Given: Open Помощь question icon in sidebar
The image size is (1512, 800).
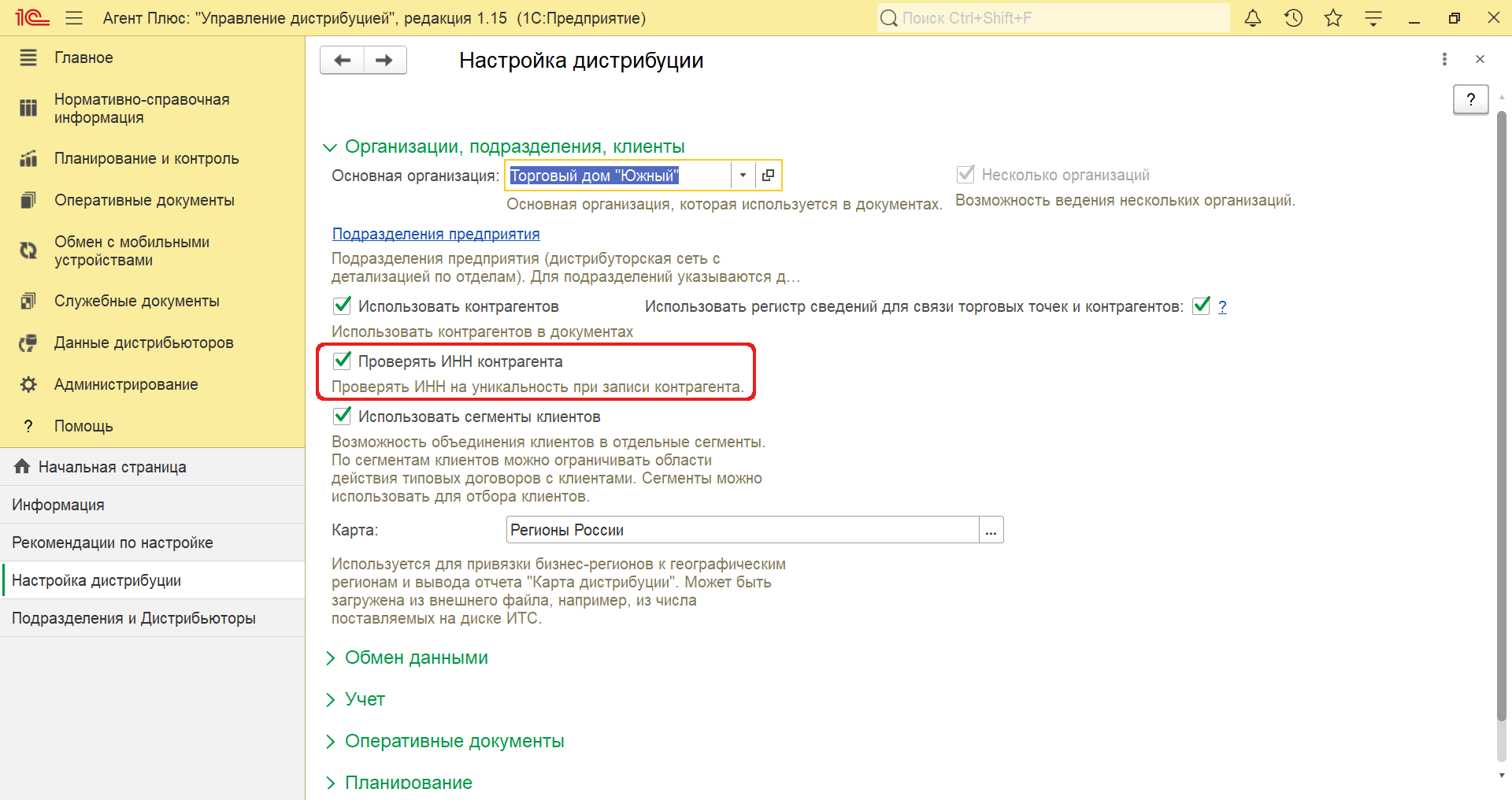Looking at the screenshot, I should [28, 426].
